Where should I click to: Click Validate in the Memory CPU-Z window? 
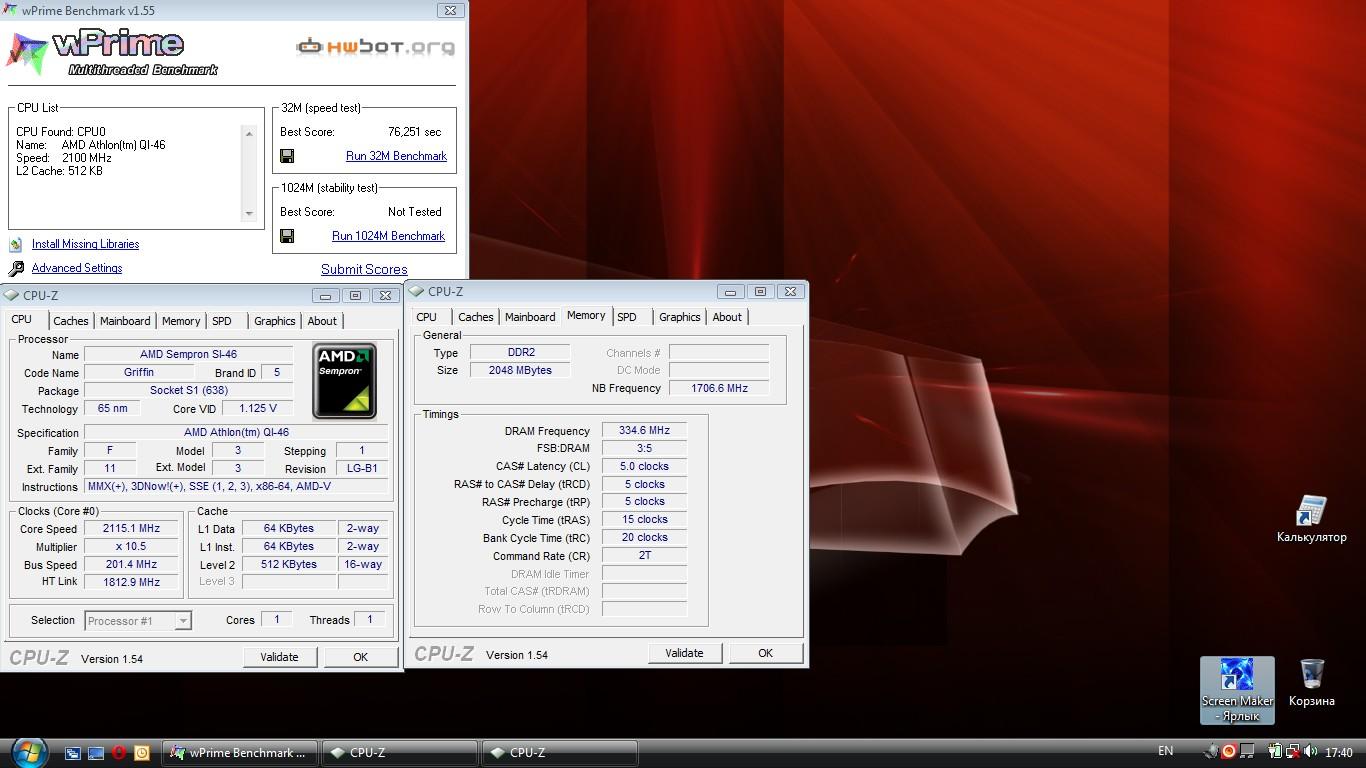pos(684,653)
